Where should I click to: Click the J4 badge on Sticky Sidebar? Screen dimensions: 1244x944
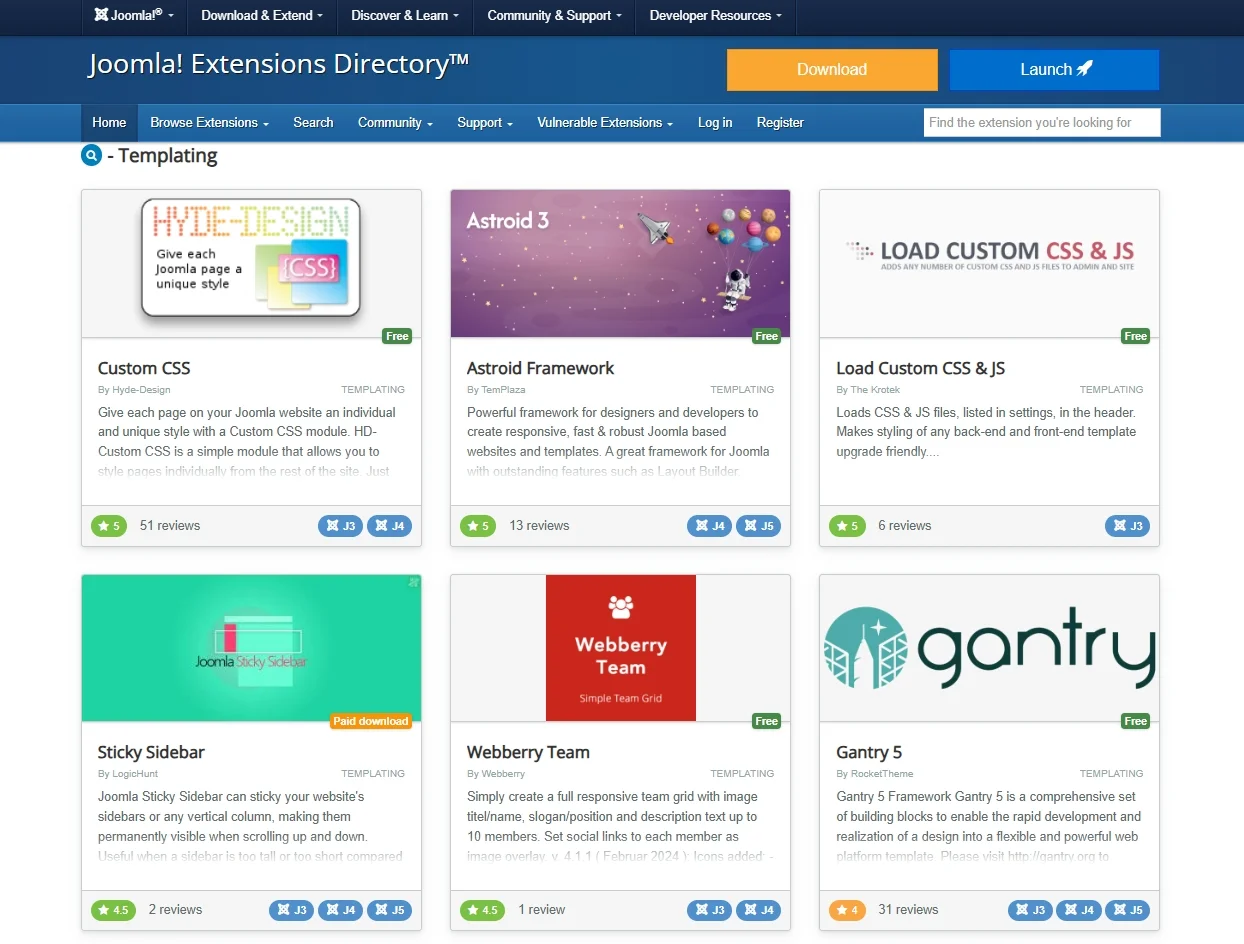340,910
